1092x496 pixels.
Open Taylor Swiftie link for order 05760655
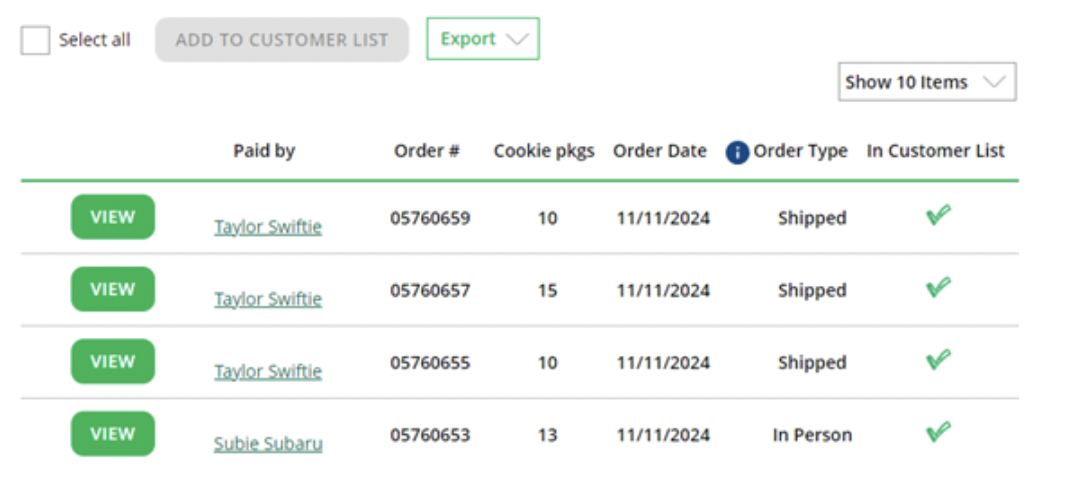[x=268, y=372]
